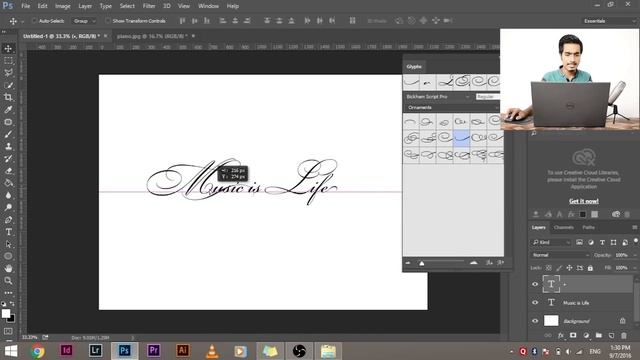Screen dimensions: 640x360
Task: Select the Lasso tool
Action: 8,73
